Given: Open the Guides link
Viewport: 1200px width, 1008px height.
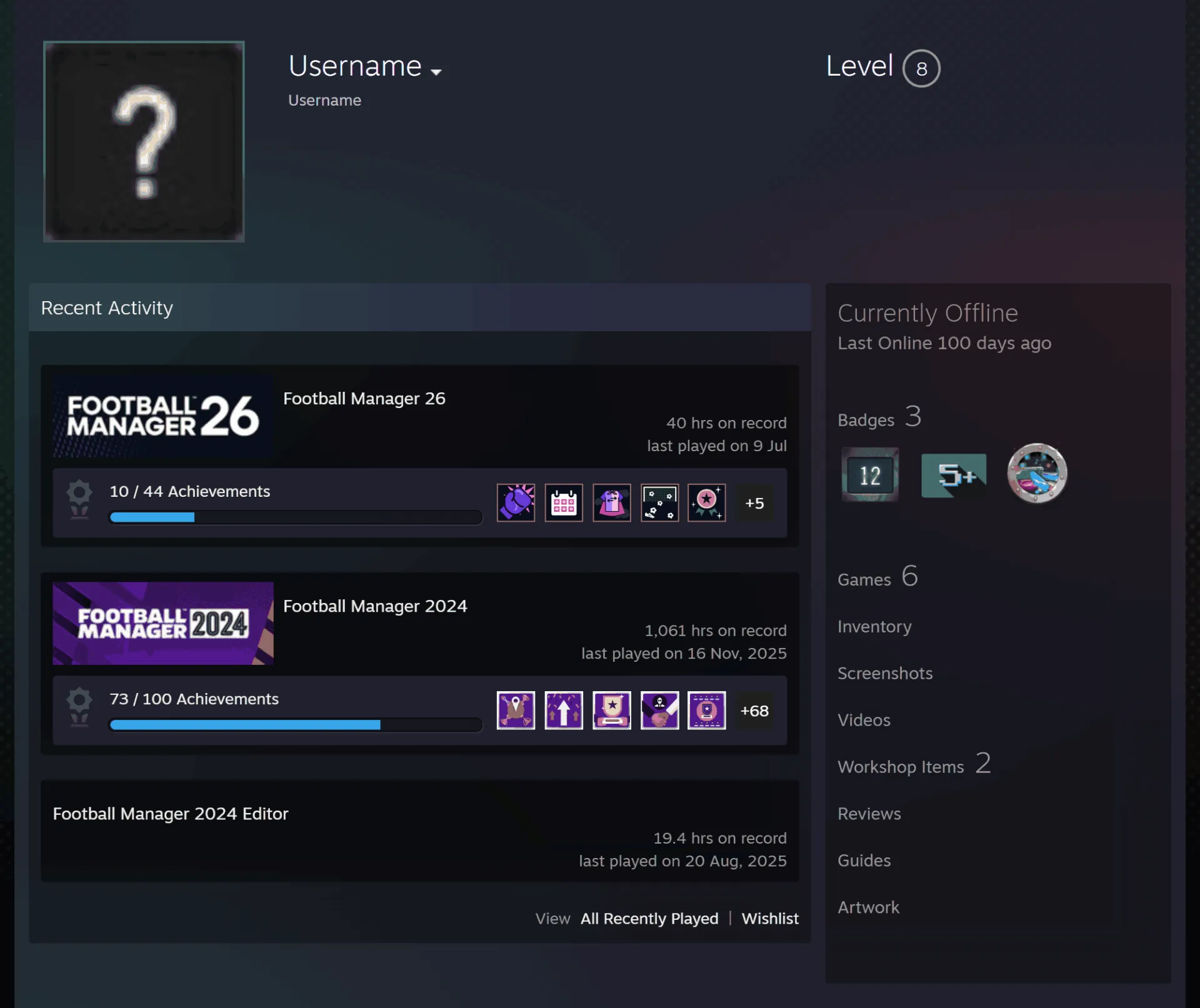Looking at the screenshot, I should point(864,861).
